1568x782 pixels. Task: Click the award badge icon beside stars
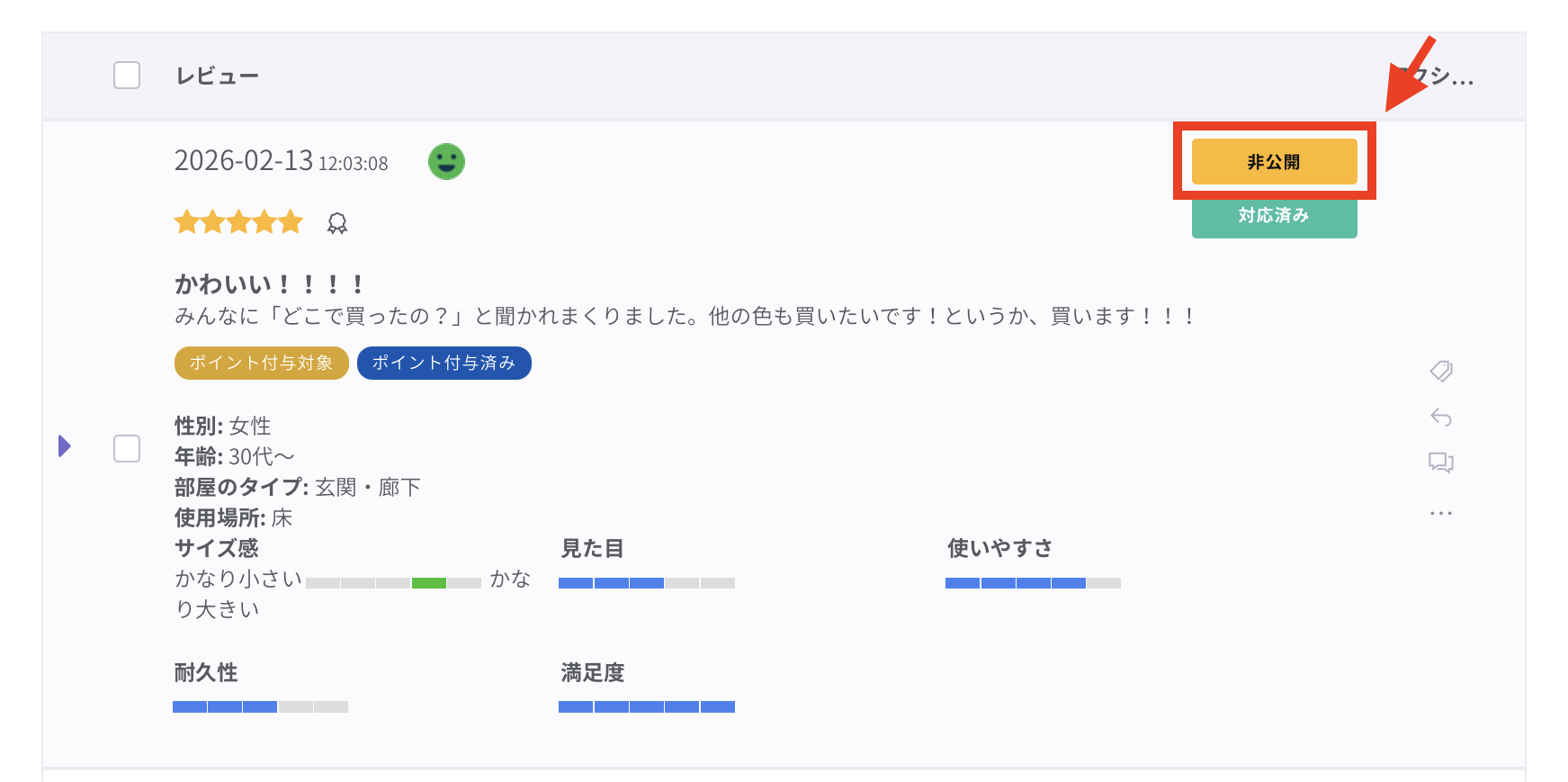(337, 223)
